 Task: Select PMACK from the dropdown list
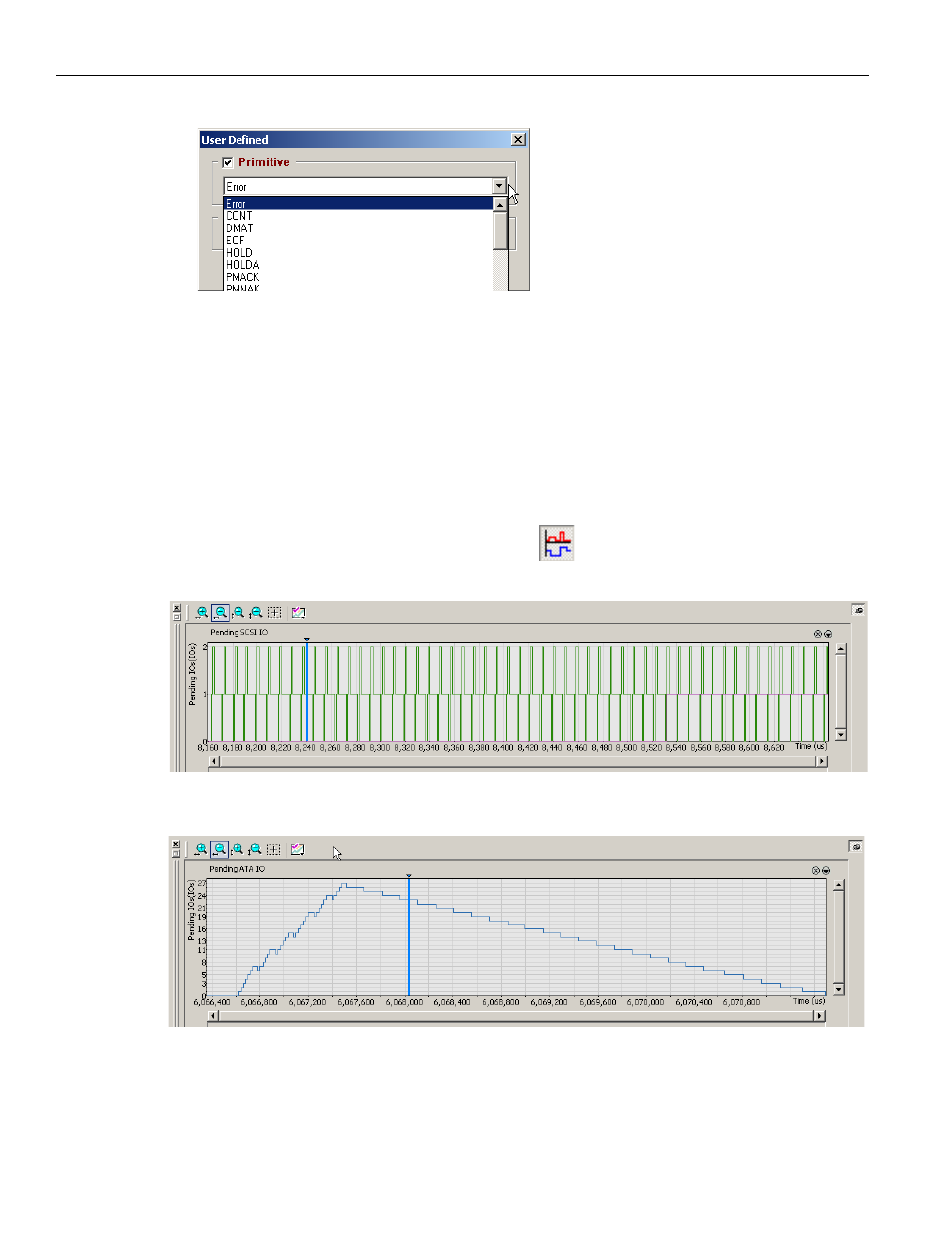pyautogui.click(x=242, y=277)
